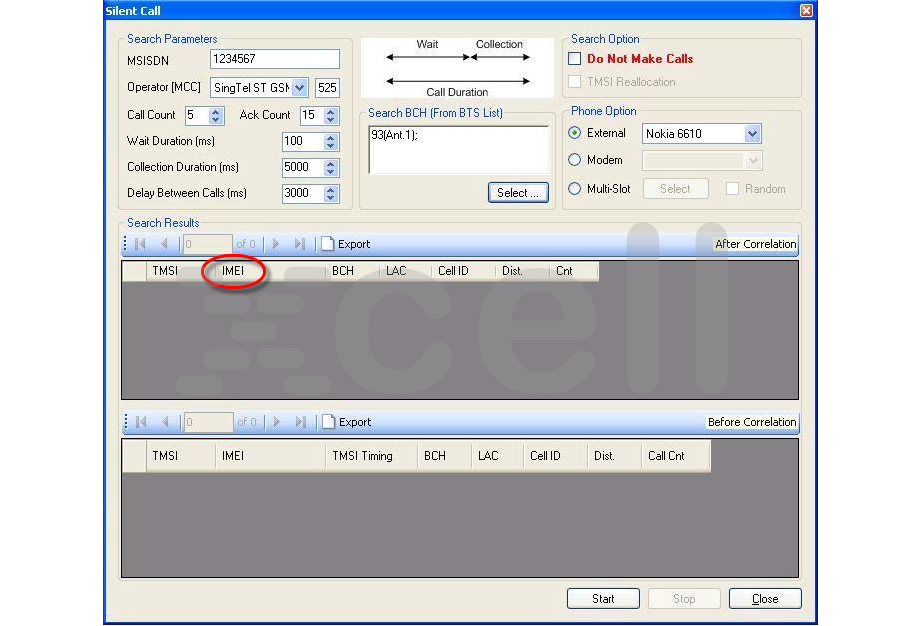Go to first page in Before Correlation results
This screenshot has width=920, height=626.
[140, 422]
